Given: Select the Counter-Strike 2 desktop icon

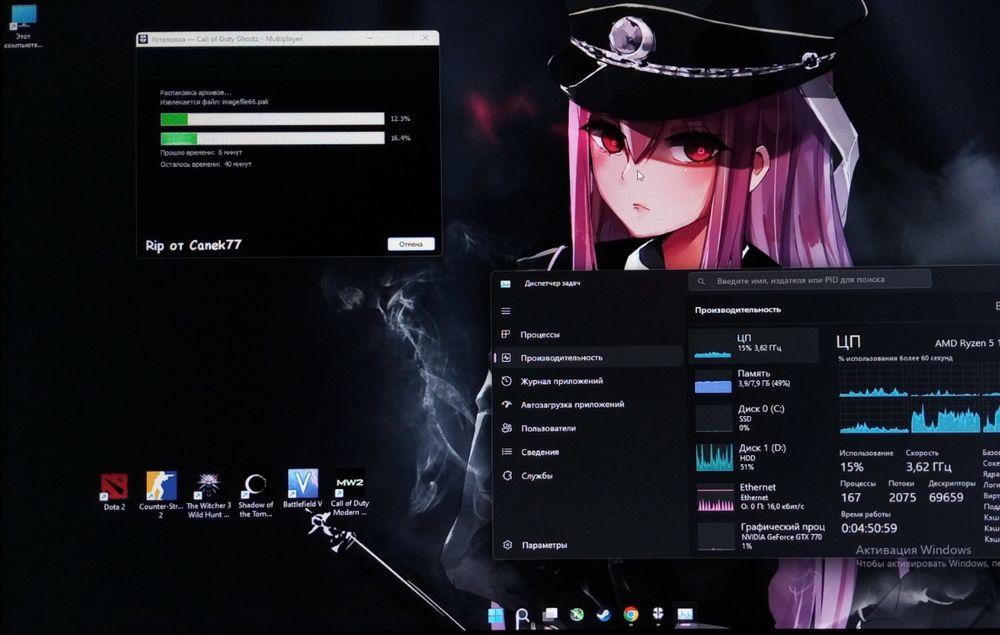Looking at the screenshot, I should (161, 493).
